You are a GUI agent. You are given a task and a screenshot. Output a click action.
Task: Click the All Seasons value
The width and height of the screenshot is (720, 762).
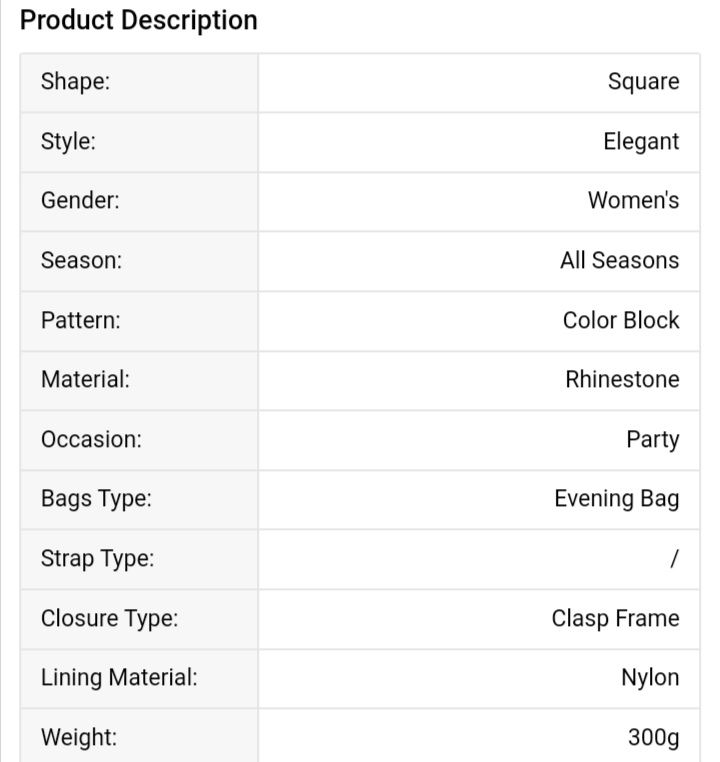click(x=619, y=260)
